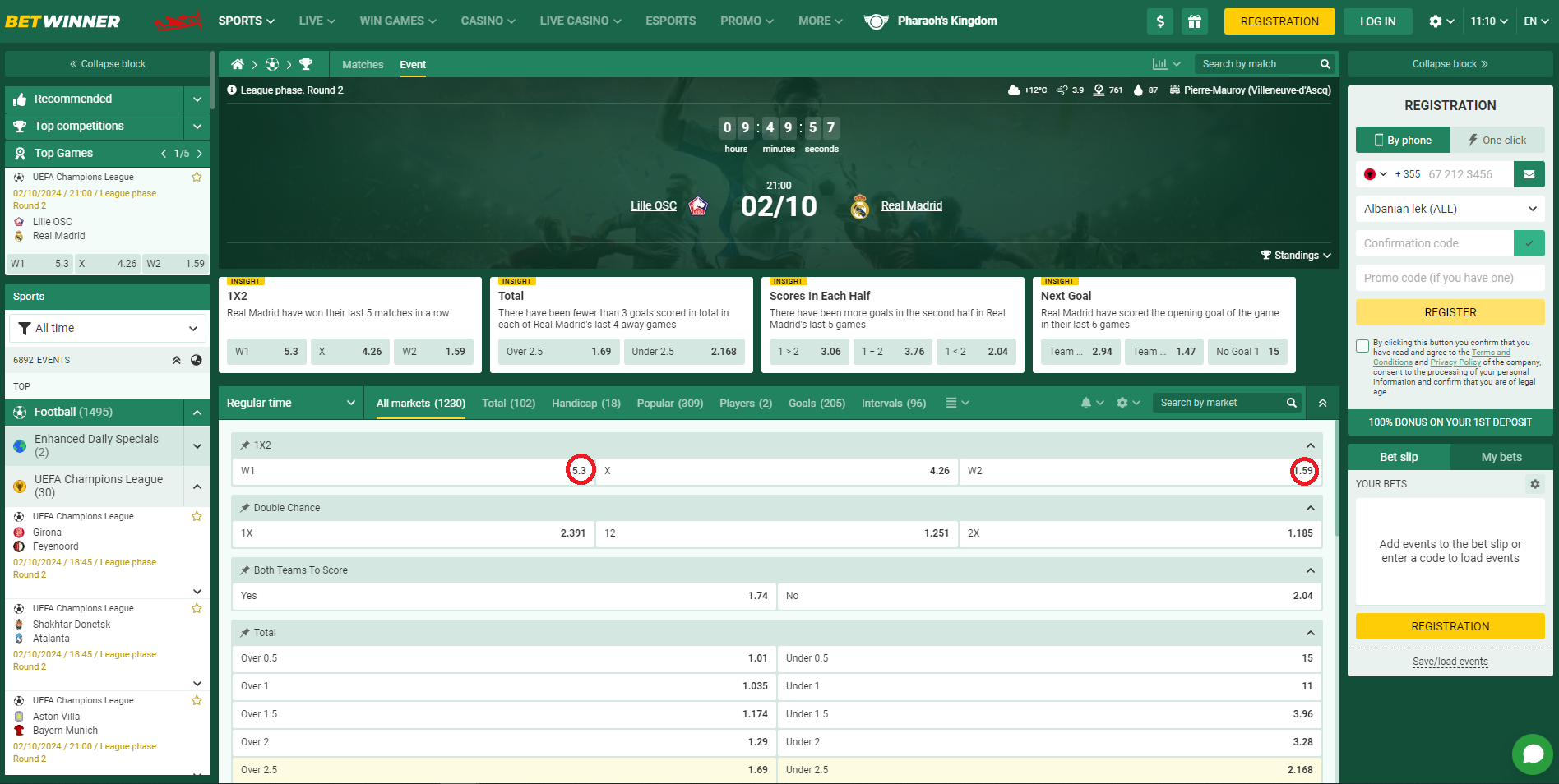Viewport: 1559px width, 784px height.
Task: Click the globe icon in events row
Action: [x=197, y=360]
